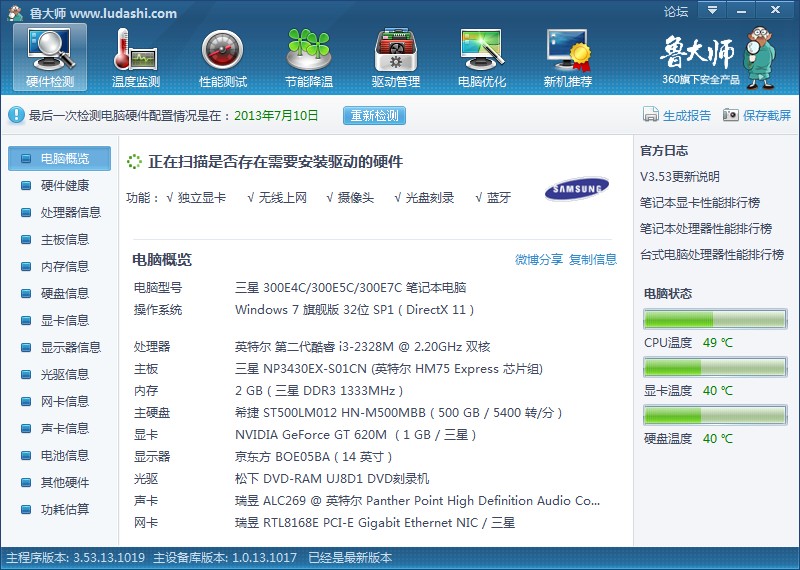Image resolution: width=800 pixels, height=570 pixels.
Task: Click the RTL8168E network card value
Action: pyautogui.click(x=375, y=523)
